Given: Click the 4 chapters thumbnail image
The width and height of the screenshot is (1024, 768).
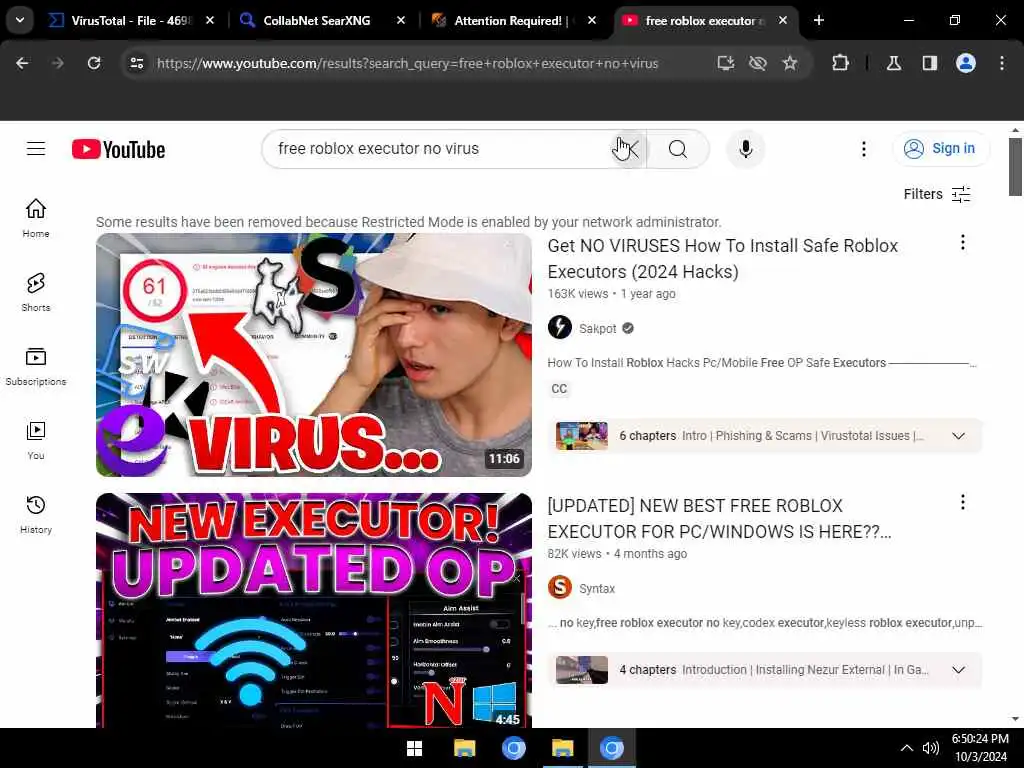Looking at the screenshot, I should pyautogui.click(x=582, y=670).
